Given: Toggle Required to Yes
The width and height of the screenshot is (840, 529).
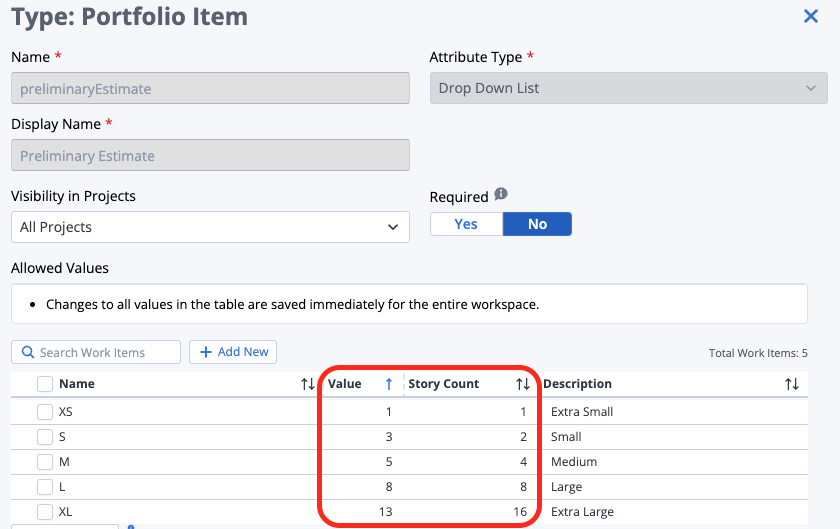Looking at the screenshot, I should point(466,224).
